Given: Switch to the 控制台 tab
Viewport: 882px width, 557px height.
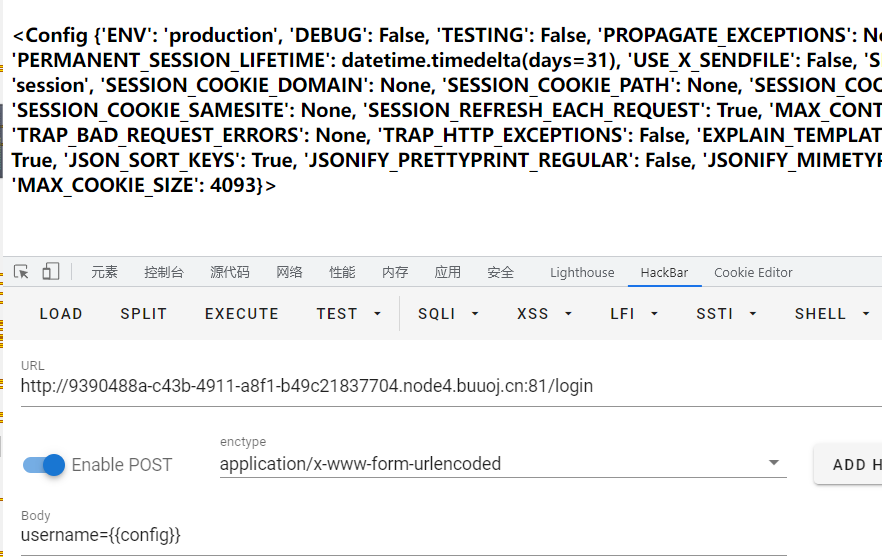Looking at the screenshot, I should coord(164,272).
